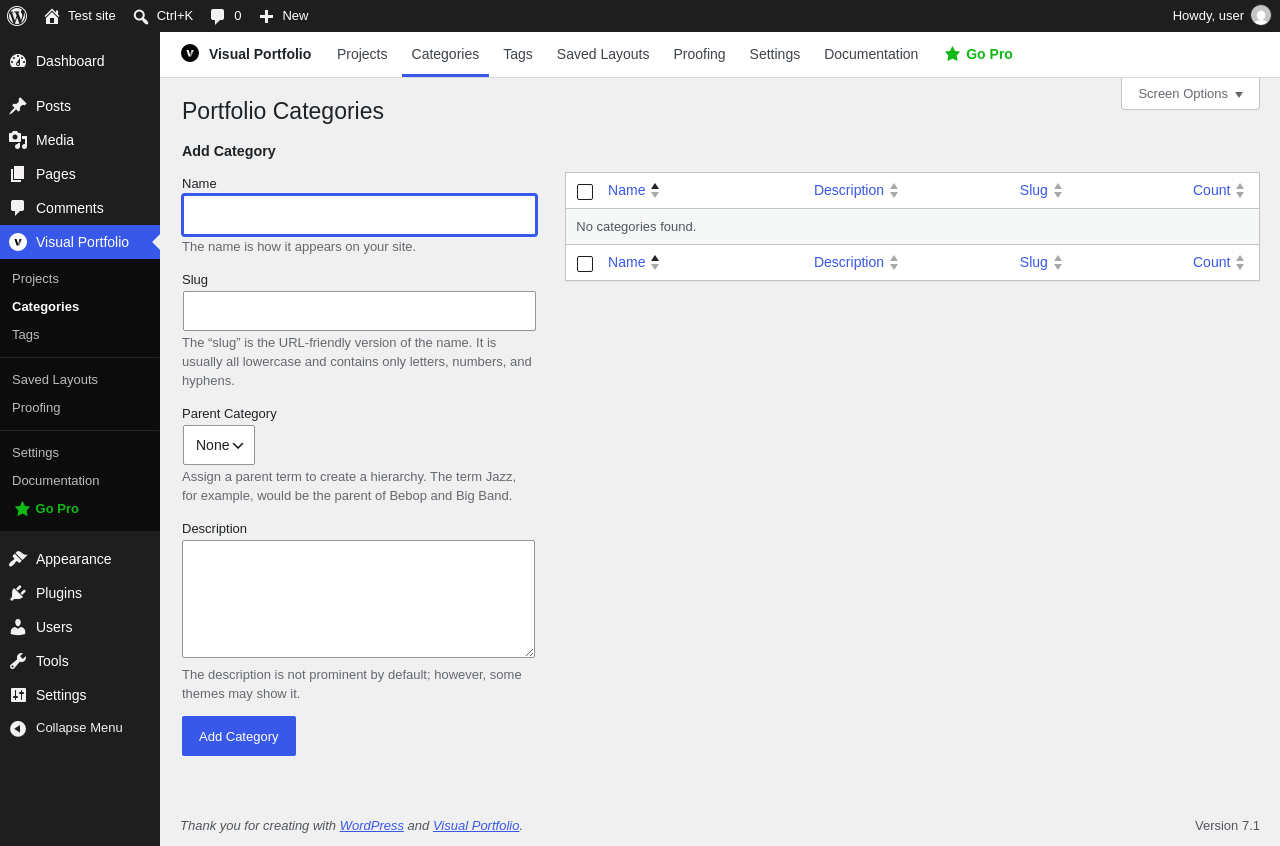Open the Parent Category dropdown

(x=219, y=445)
